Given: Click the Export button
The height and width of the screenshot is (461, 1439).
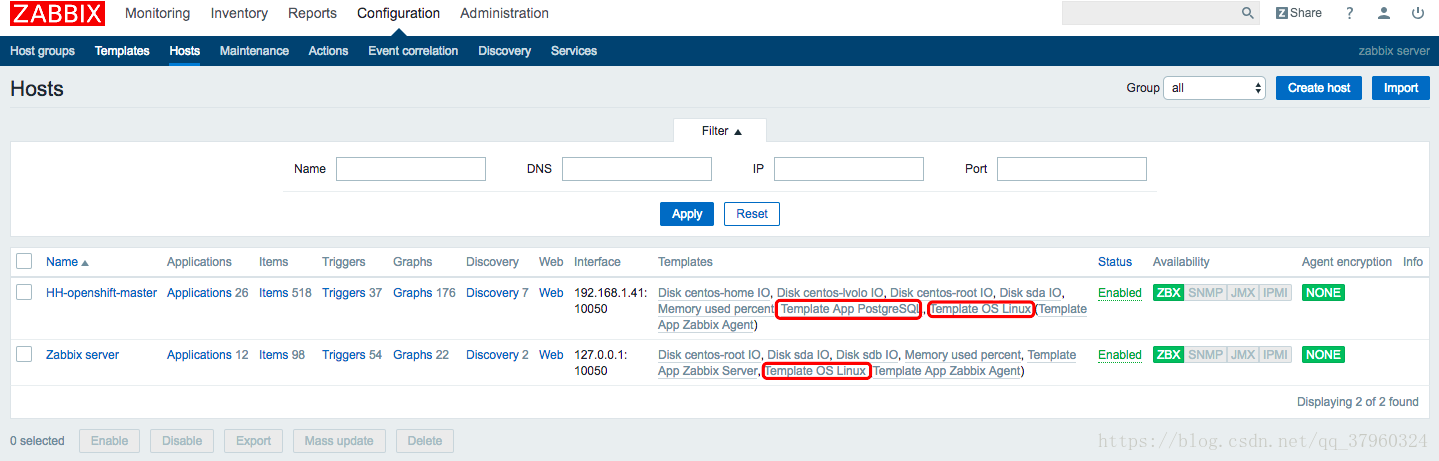Looking at the screenshot, I should tap(253, 441).
